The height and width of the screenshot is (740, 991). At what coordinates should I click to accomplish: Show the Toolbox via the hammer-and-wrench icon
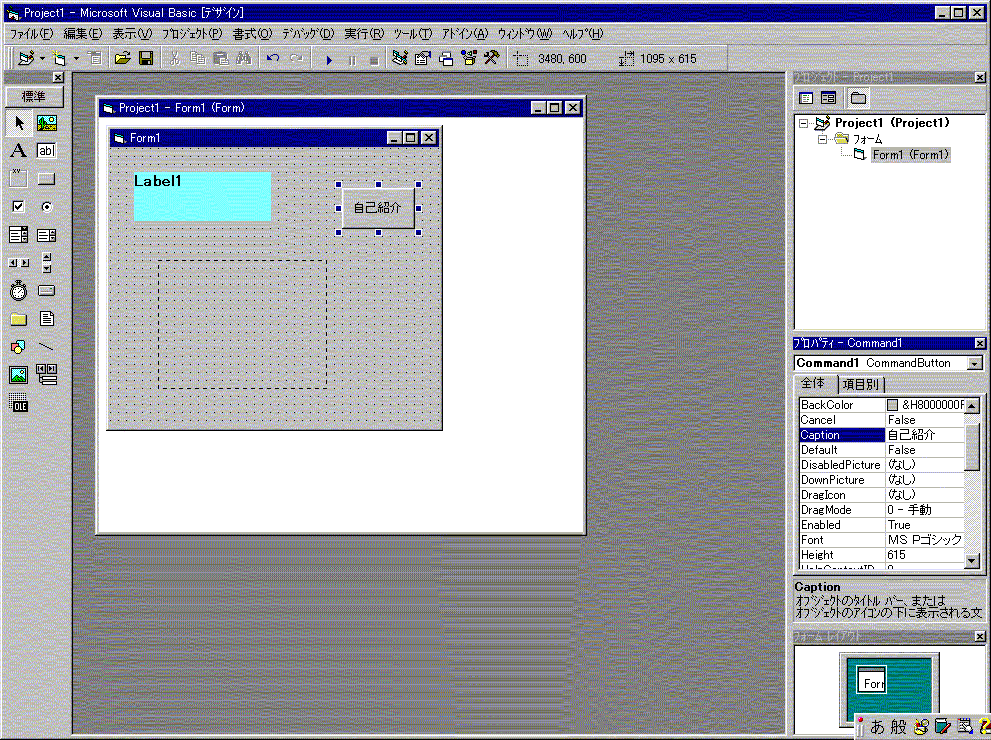pyautogui.click(x=492, y=59)
